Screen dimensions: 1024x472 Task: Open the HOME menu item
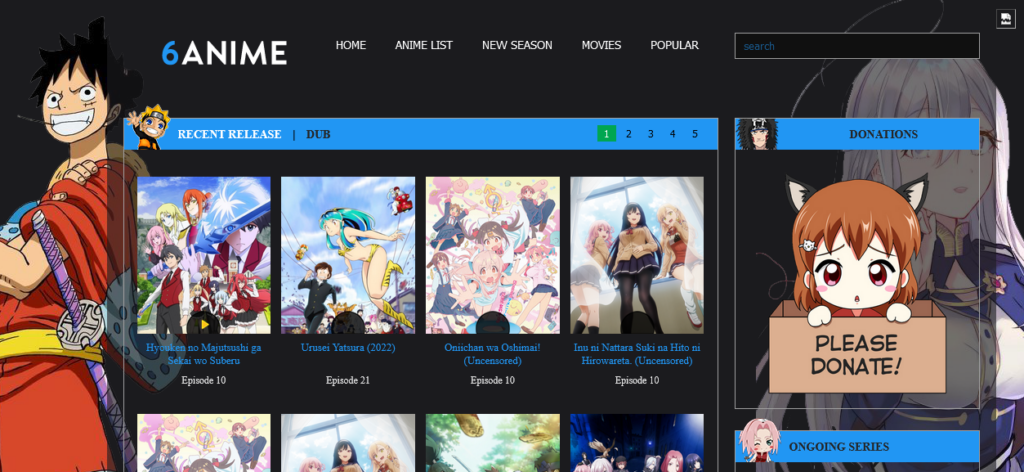[x=351, y=45]
